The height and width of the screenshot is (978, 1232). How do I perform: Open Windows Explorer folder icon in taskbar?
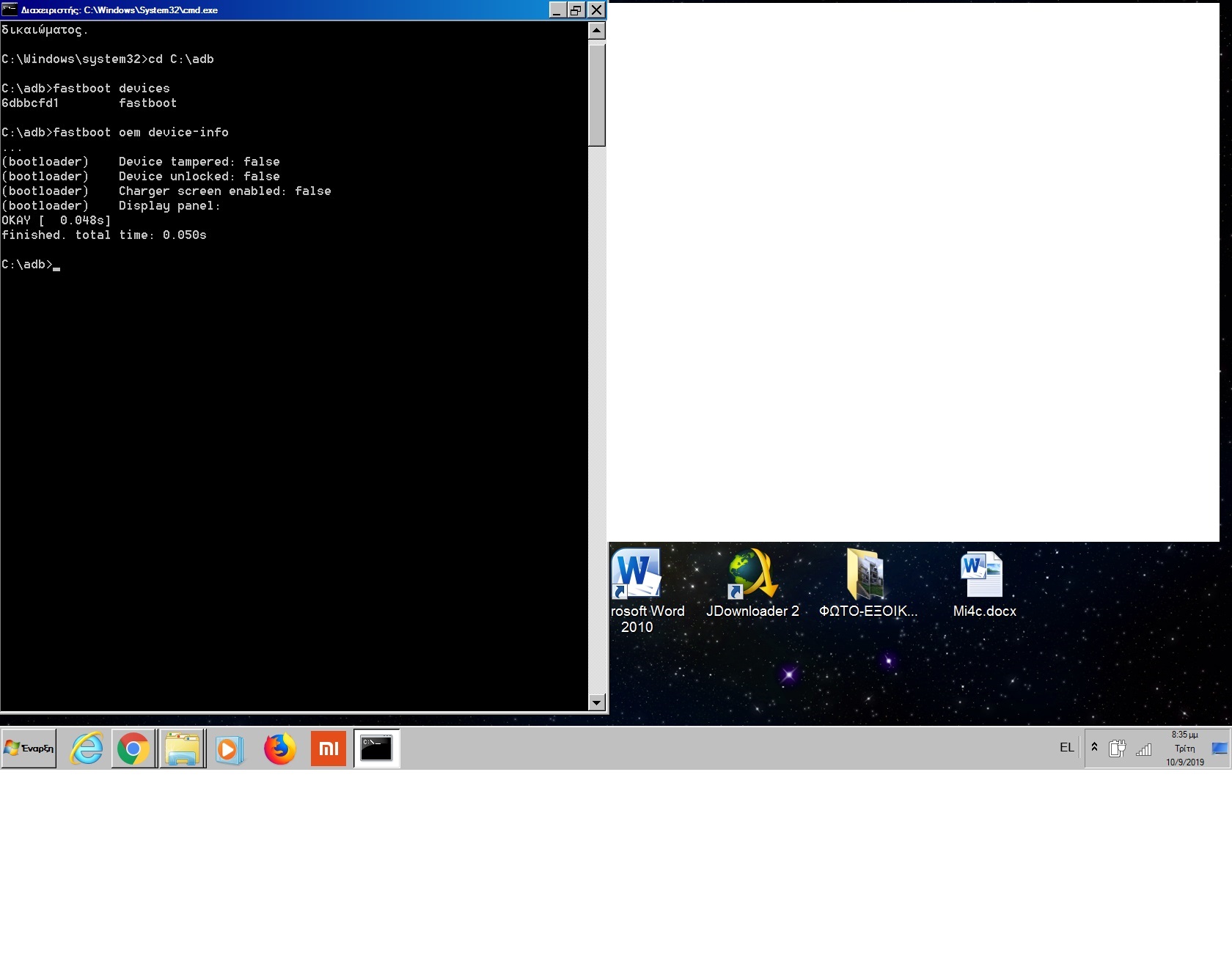pos(182,749)
